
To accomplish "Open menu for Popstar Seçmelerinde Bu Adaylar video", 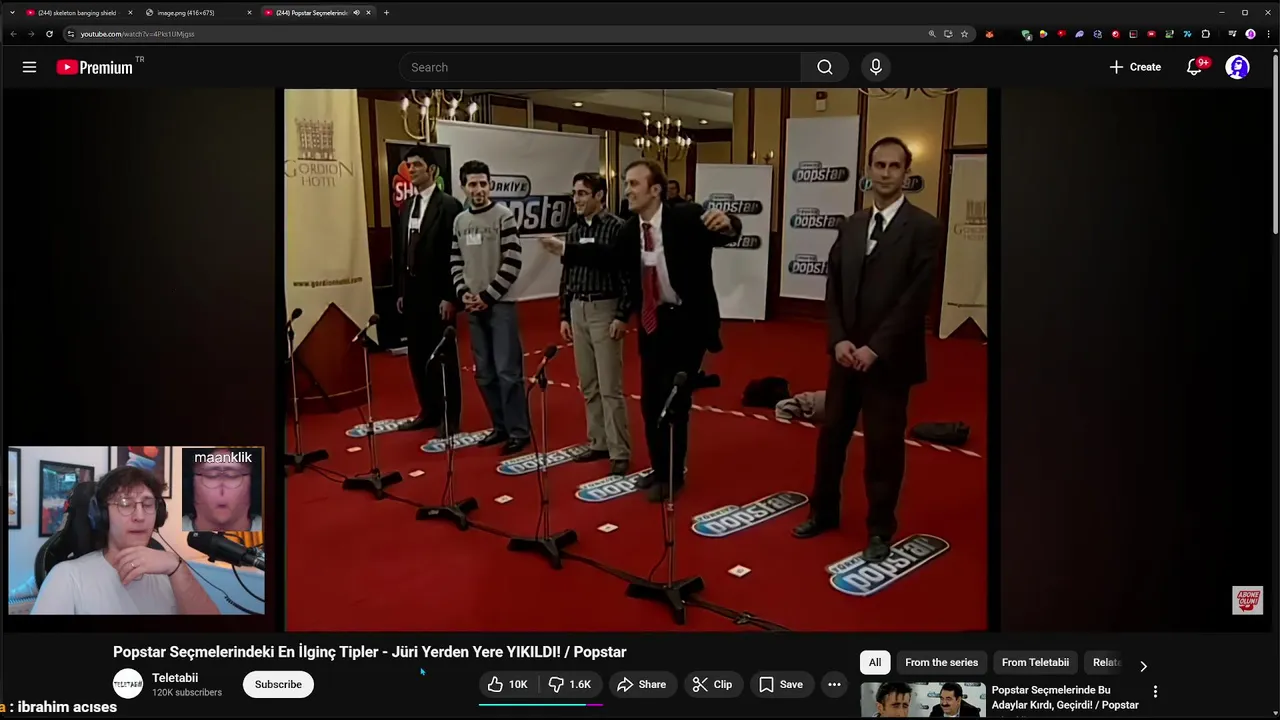I will (x=1155, y=691).
